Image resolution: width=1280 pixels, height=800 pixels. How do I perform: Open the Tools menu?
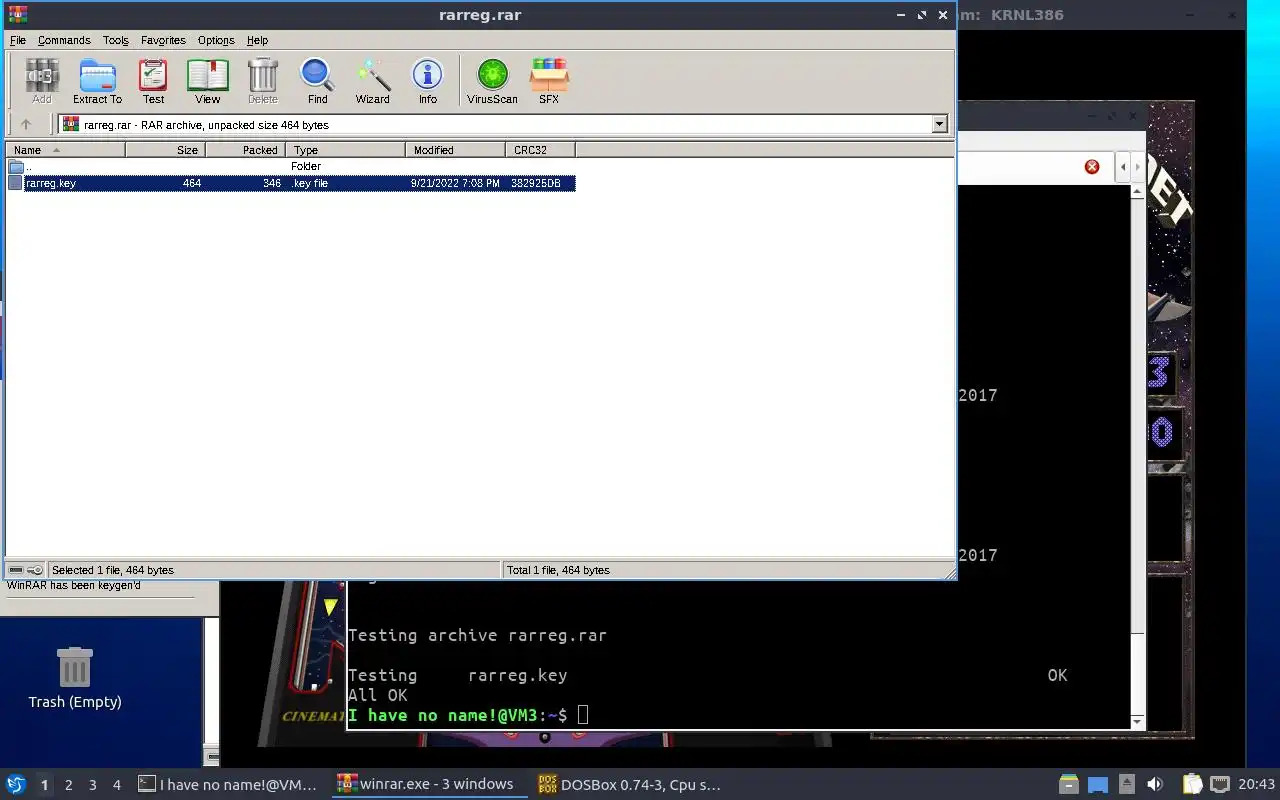[x=116, y=40]
